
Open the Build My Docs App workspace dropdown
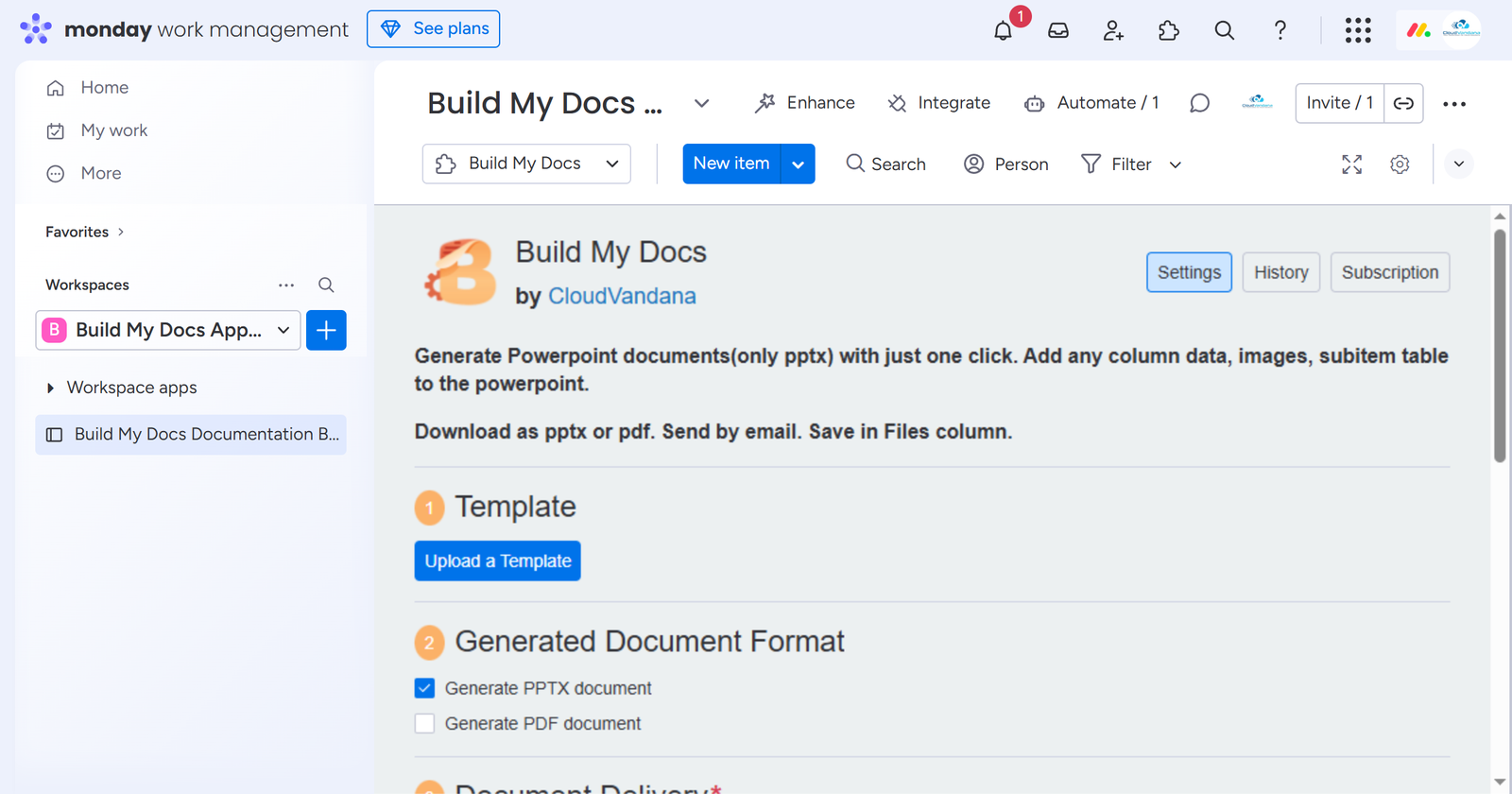tap(168, 330)
